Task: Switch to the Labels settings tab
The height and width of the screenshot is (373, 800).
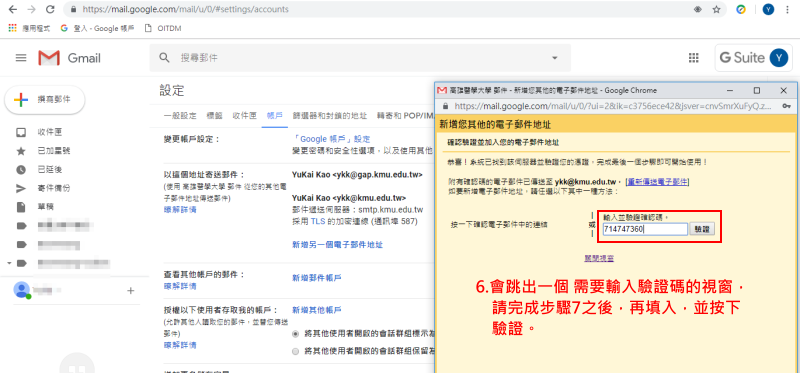Action: 214,116
